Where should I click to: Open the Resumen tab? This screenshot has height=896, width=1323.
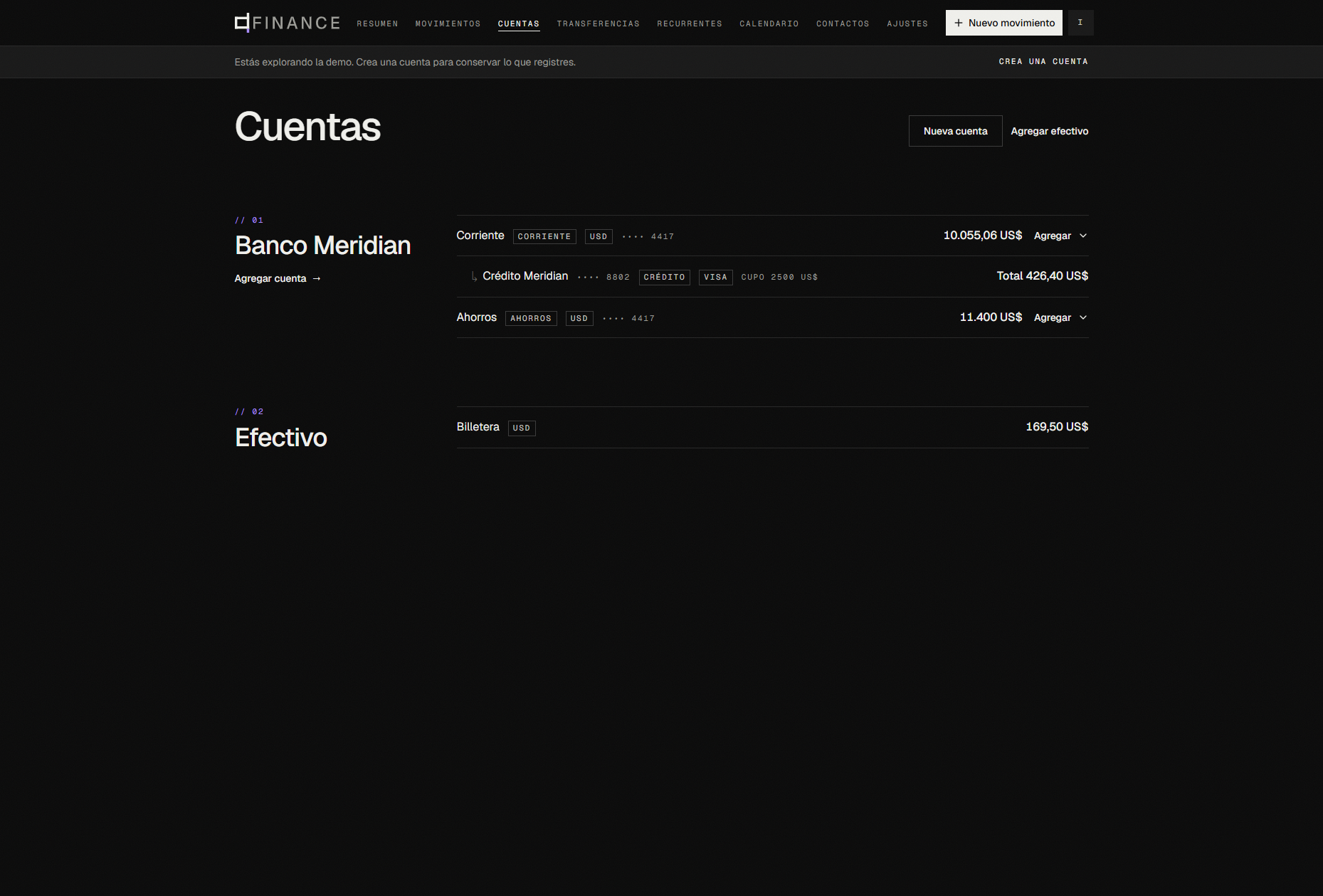point(377,23)
